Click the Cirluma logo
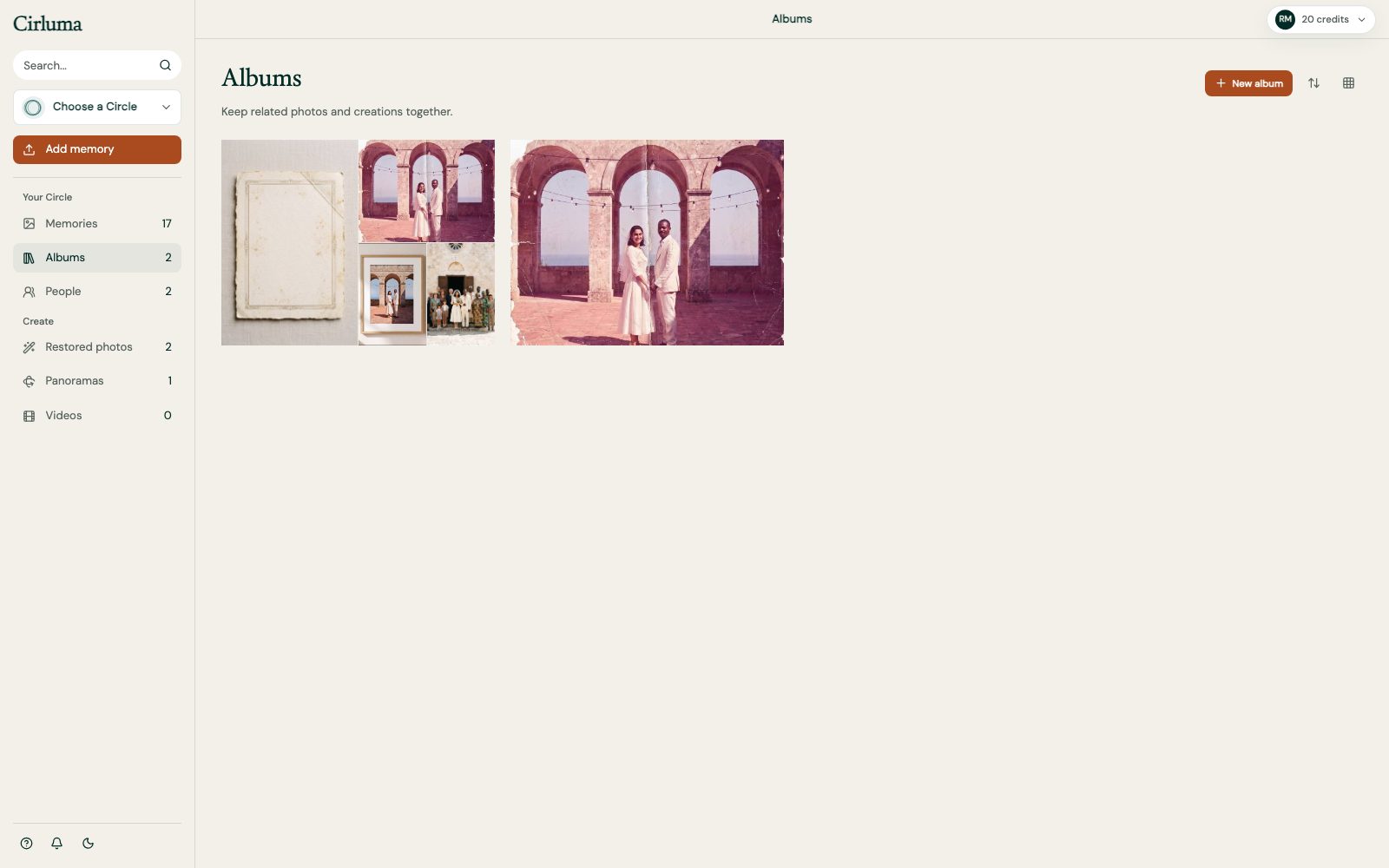This screenshot has height=868, width=1389. point(48,23)
